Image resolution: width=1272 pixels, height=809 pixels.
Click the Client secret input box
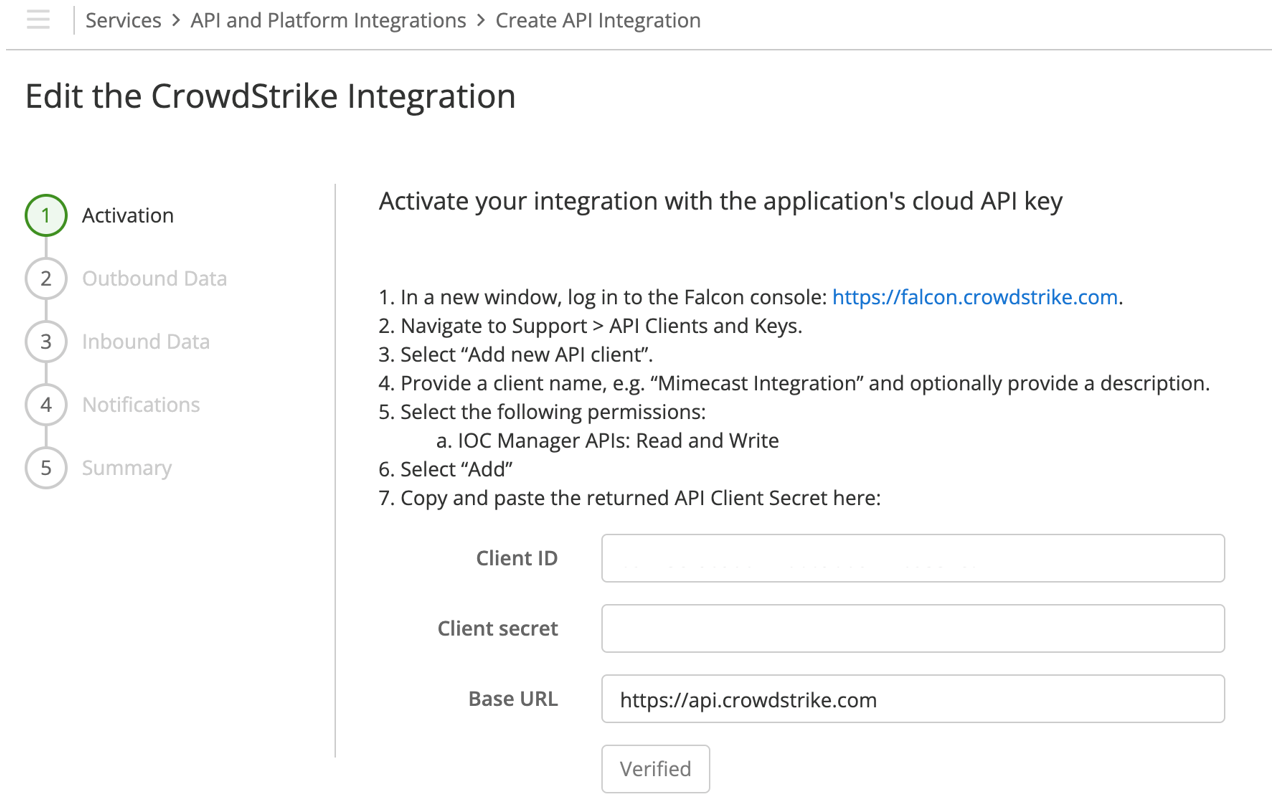tap(912, 628)
